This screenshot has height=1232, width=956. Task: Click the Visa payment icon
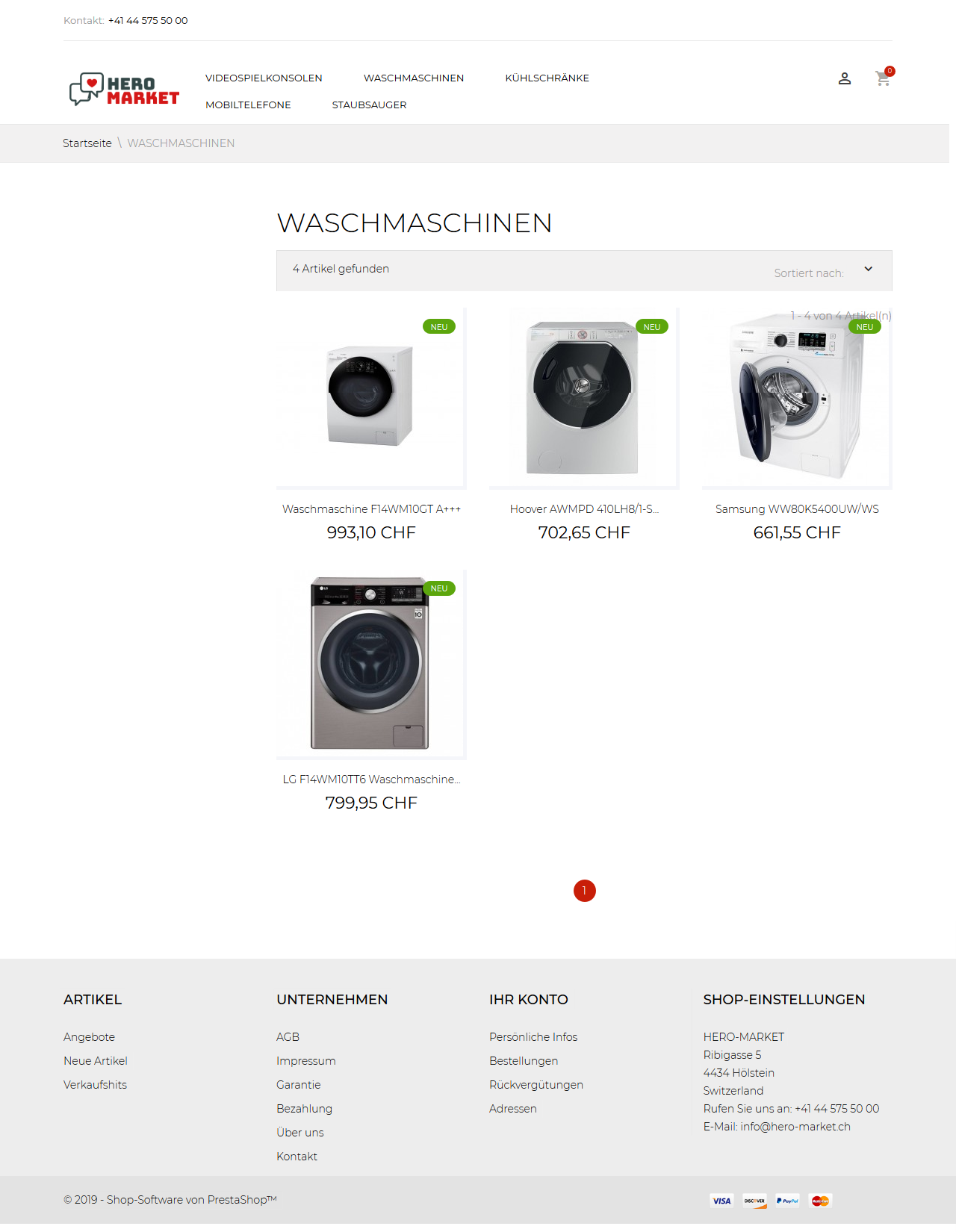[721, 1201]
